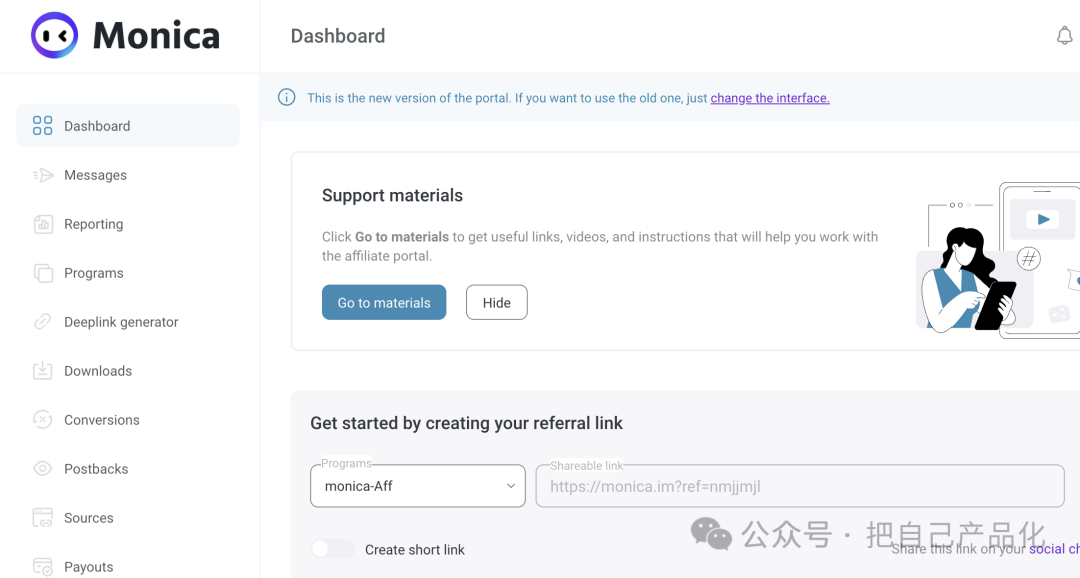Viewport: 1080px width, 578px height.
Task: Open Payouts in the sidebar
Action: click(88, 567)
